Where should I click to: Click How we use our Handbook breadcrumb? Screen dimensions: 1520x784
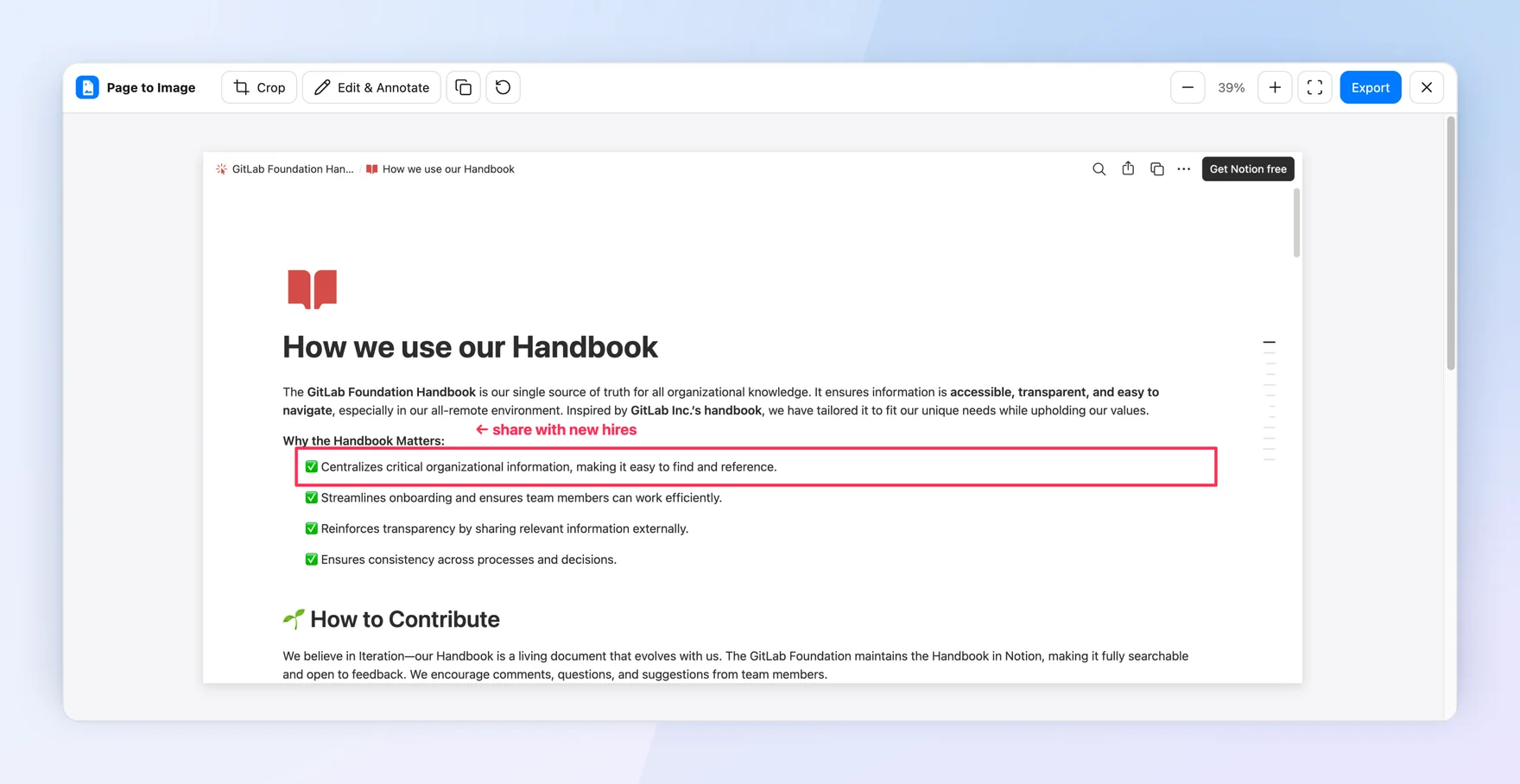pos(440,169)
